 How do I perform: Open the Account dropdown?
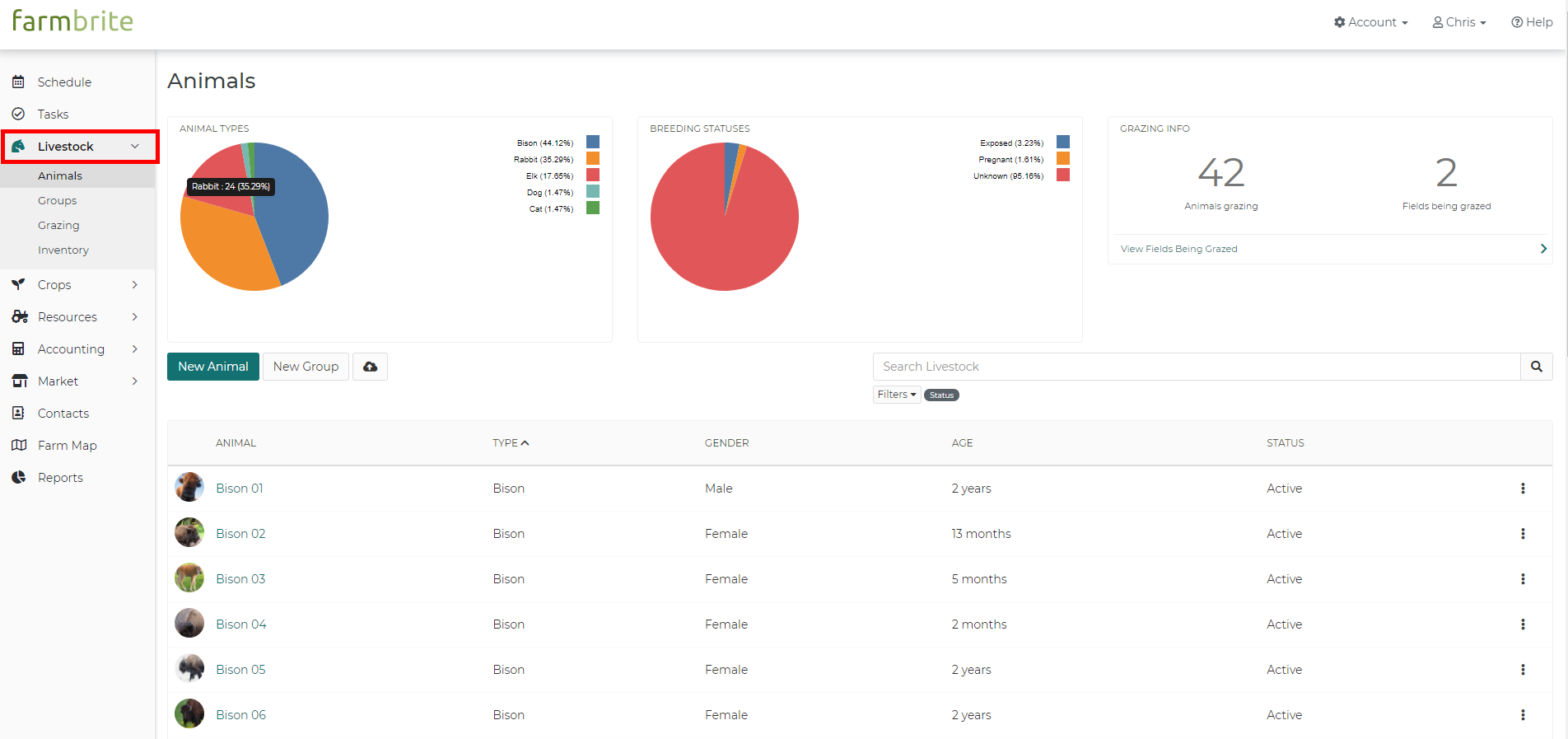[1371, 22]
